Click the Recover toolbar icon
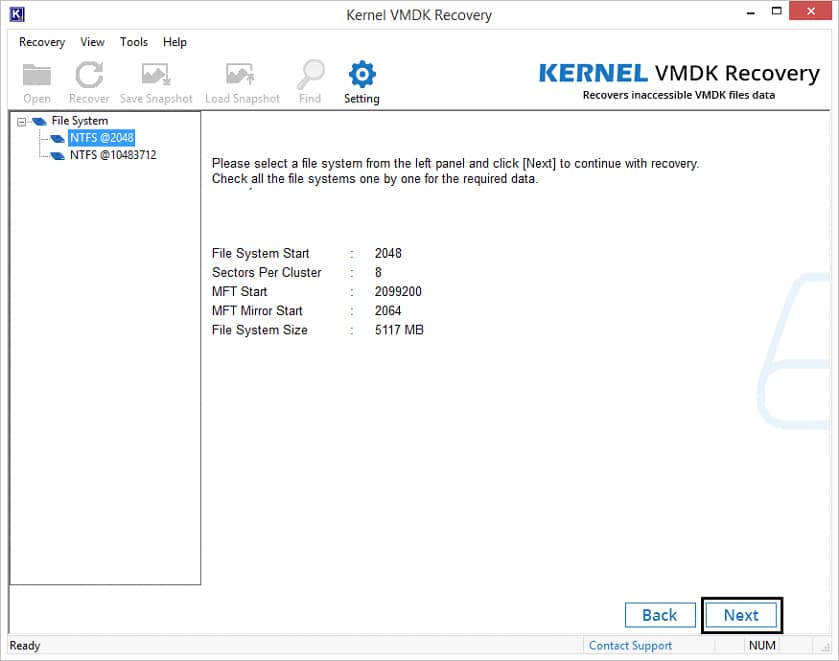839x661 pixels. (89, 74)
